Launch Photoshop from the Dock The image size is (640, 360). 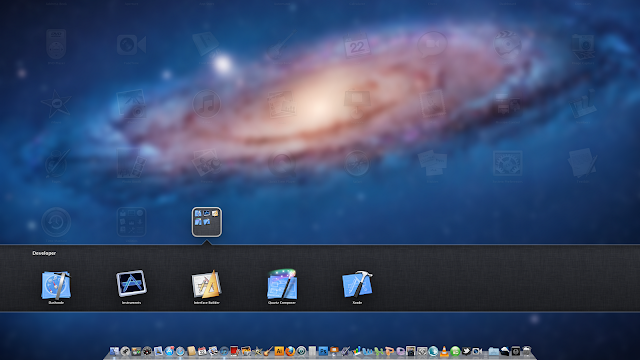coord(323,351)
